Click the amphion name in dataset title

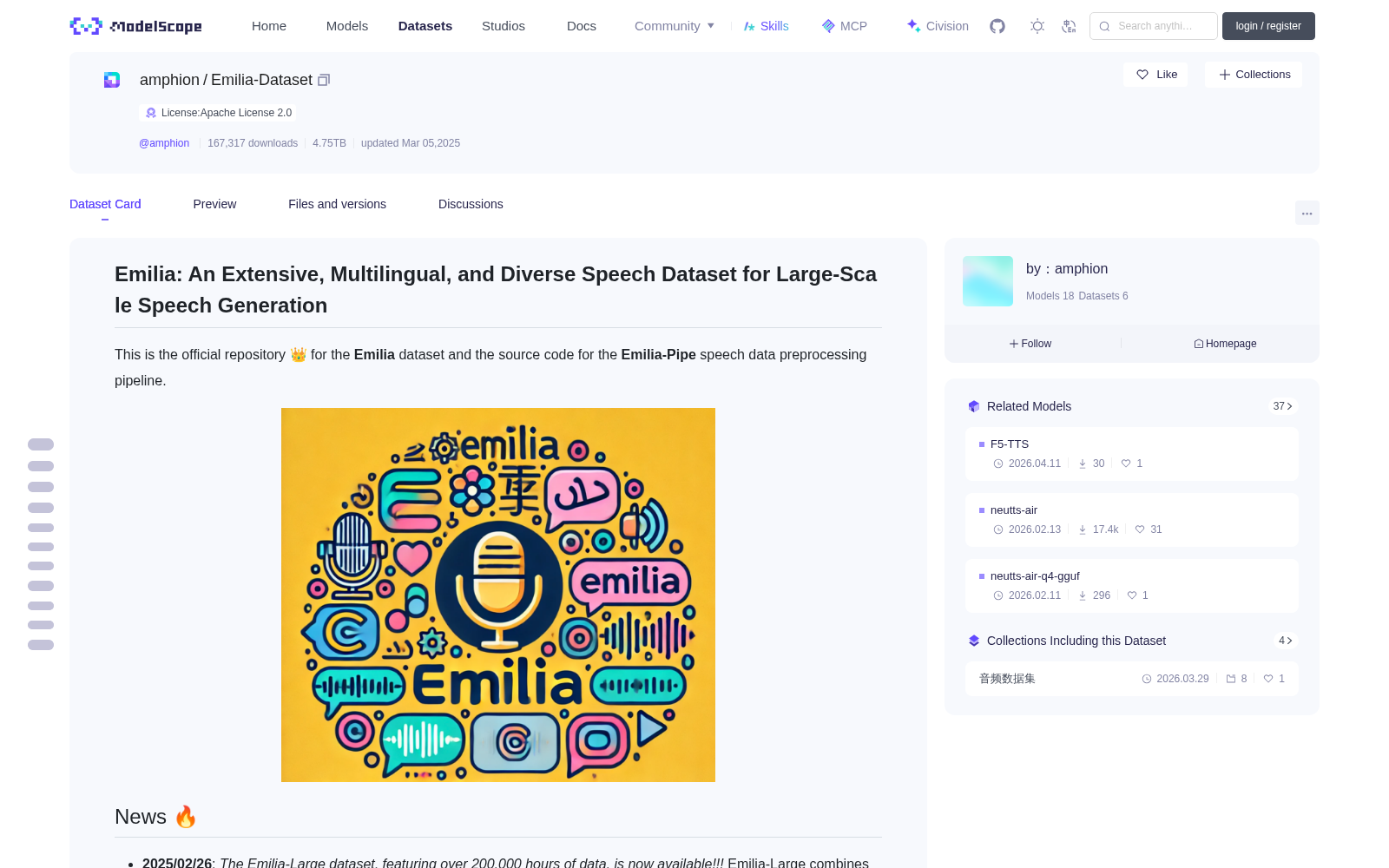point(169,80)
